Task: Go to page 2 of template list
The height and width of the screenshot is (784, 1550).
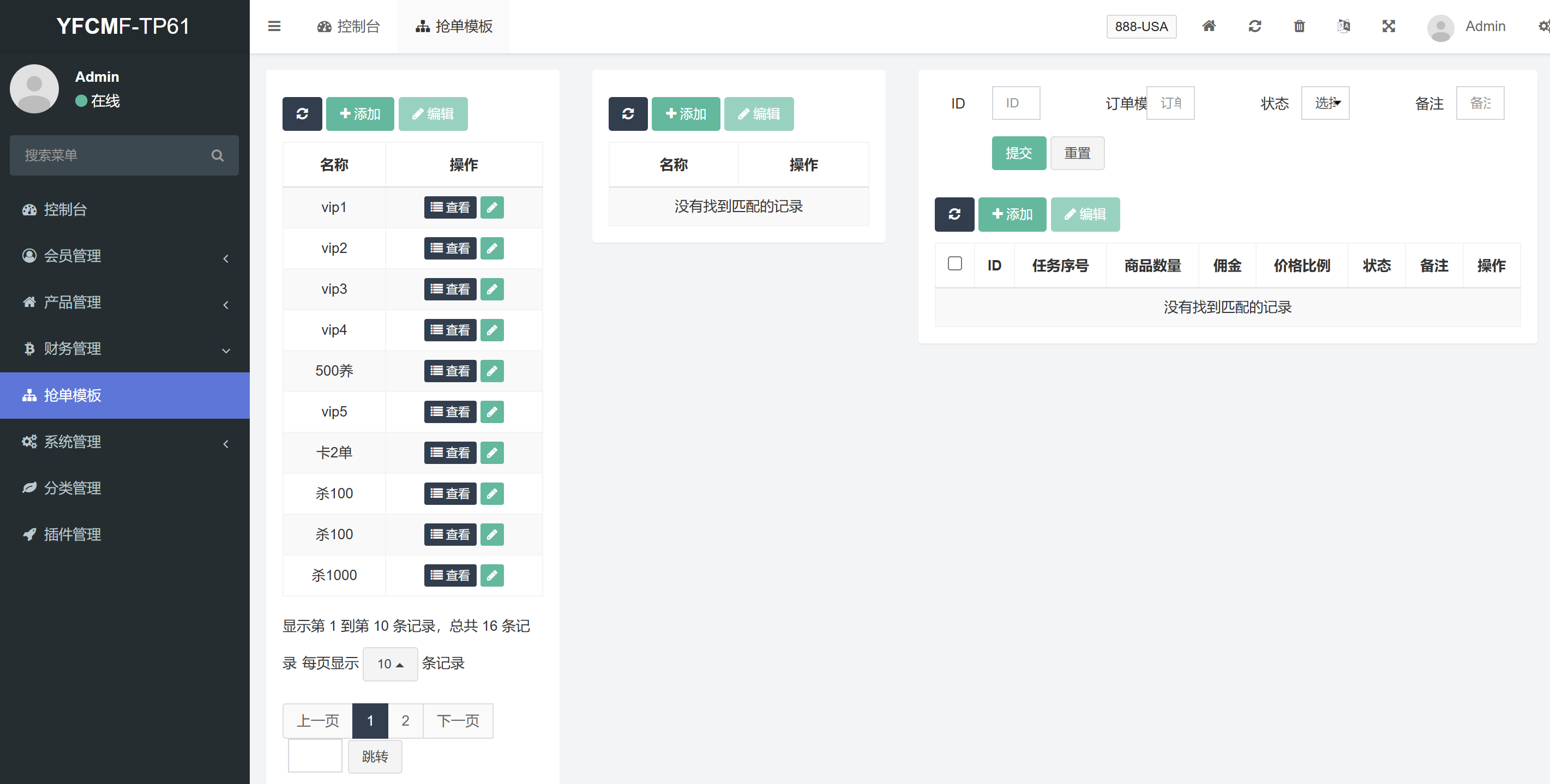Action: pyautogui.click(x=405, y=720)
